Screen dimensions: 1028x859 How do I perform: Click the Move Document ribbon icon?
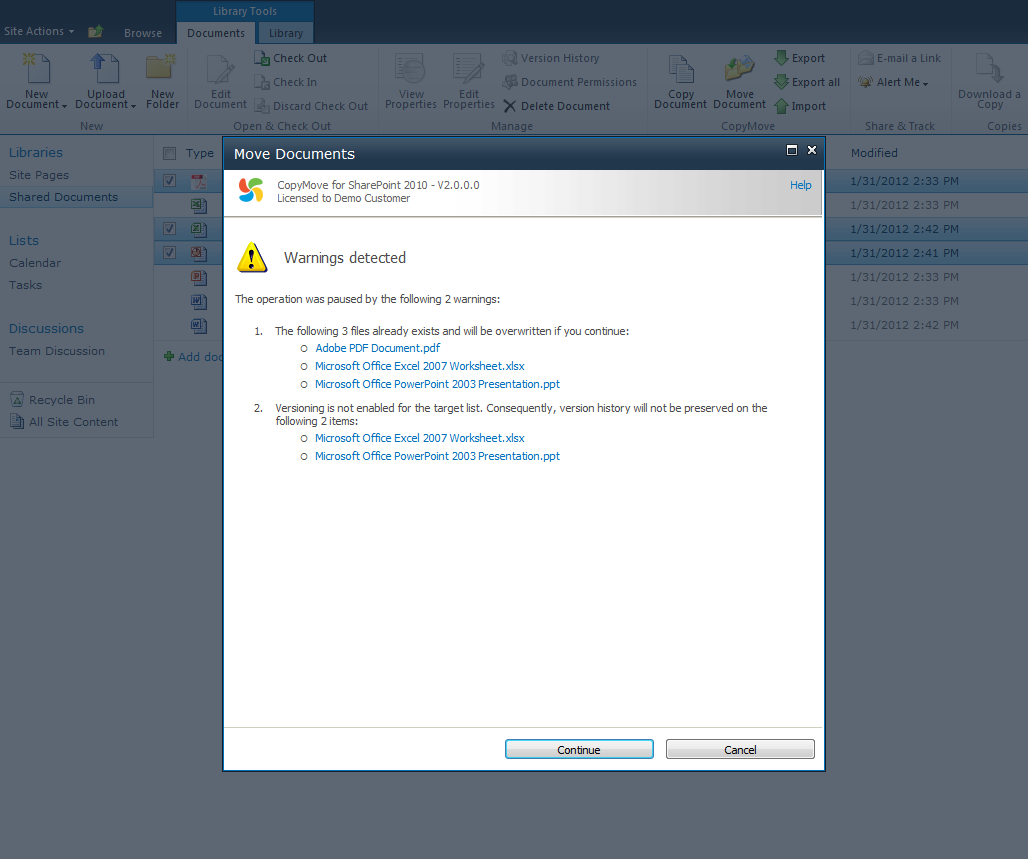coord(739,69)
